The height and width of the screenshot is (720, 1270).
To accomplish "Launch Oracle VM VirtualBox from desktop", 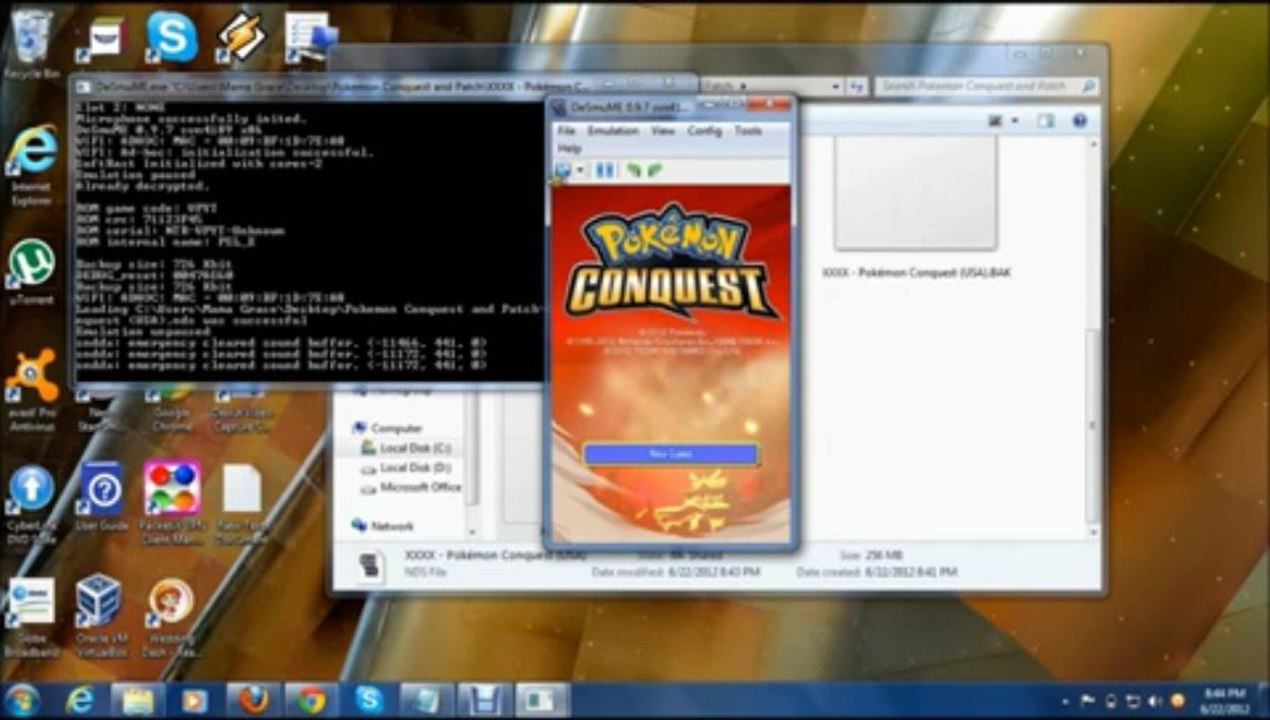I will point(100,615).
